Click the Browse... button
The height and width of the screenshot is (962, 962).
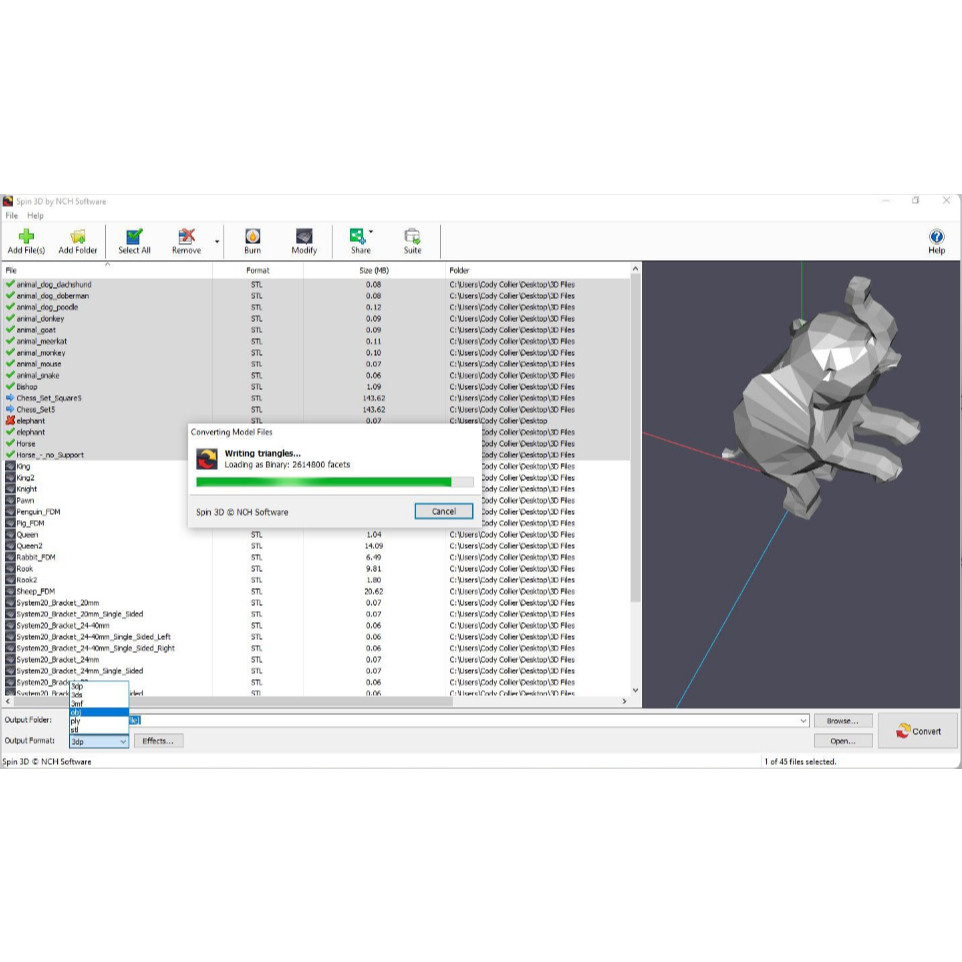tap(842, 720)
